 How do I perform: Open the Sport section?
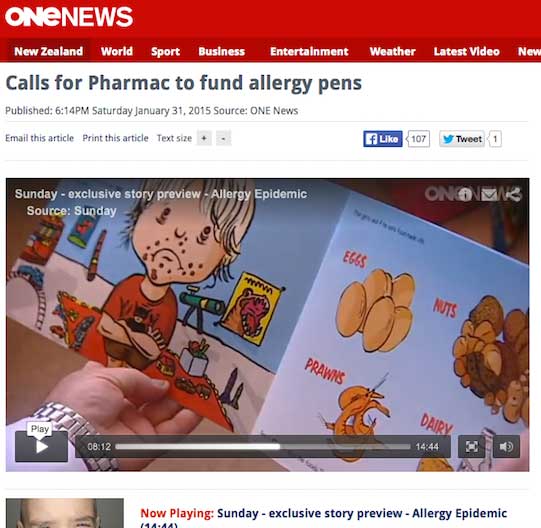[165, 51]
